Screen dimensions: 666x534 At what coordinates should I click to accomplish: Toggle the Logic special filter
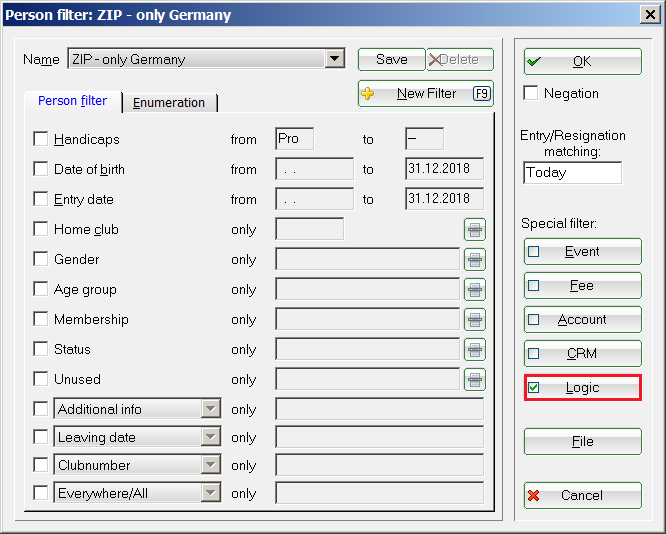(x=582, y=388)
